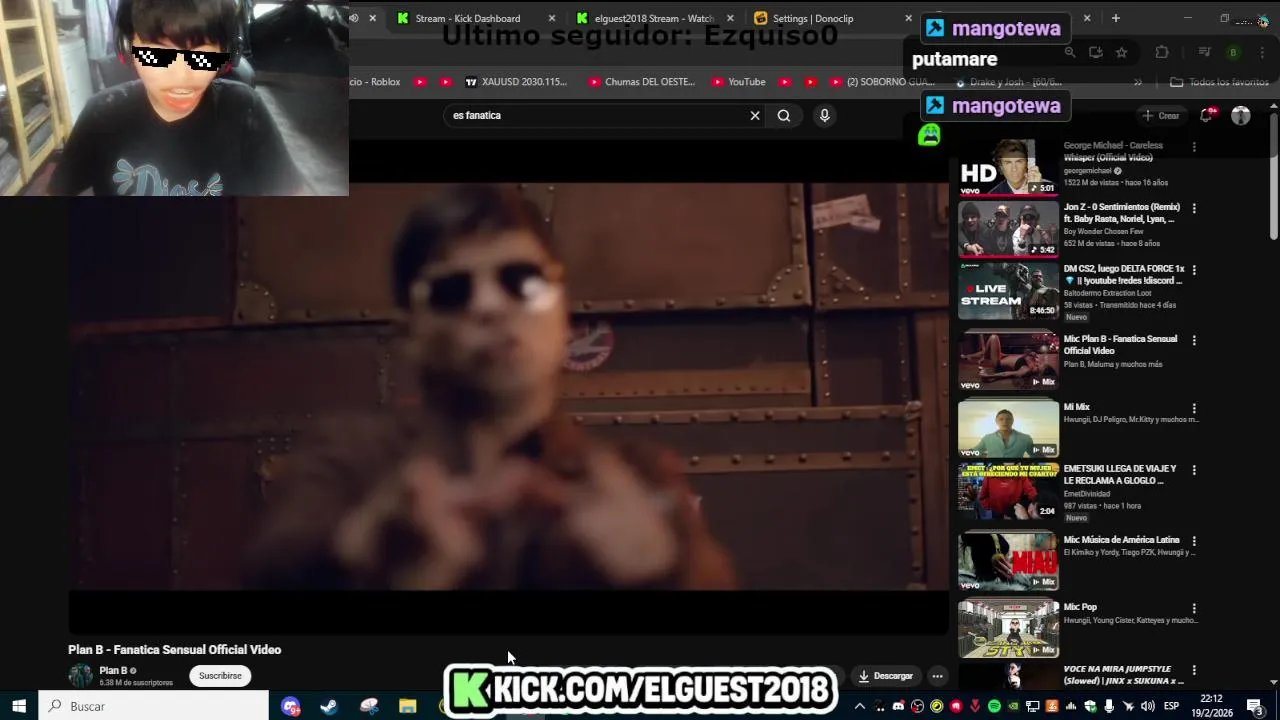Click the zoom magnifier icon in address bar

(1069, 52)
